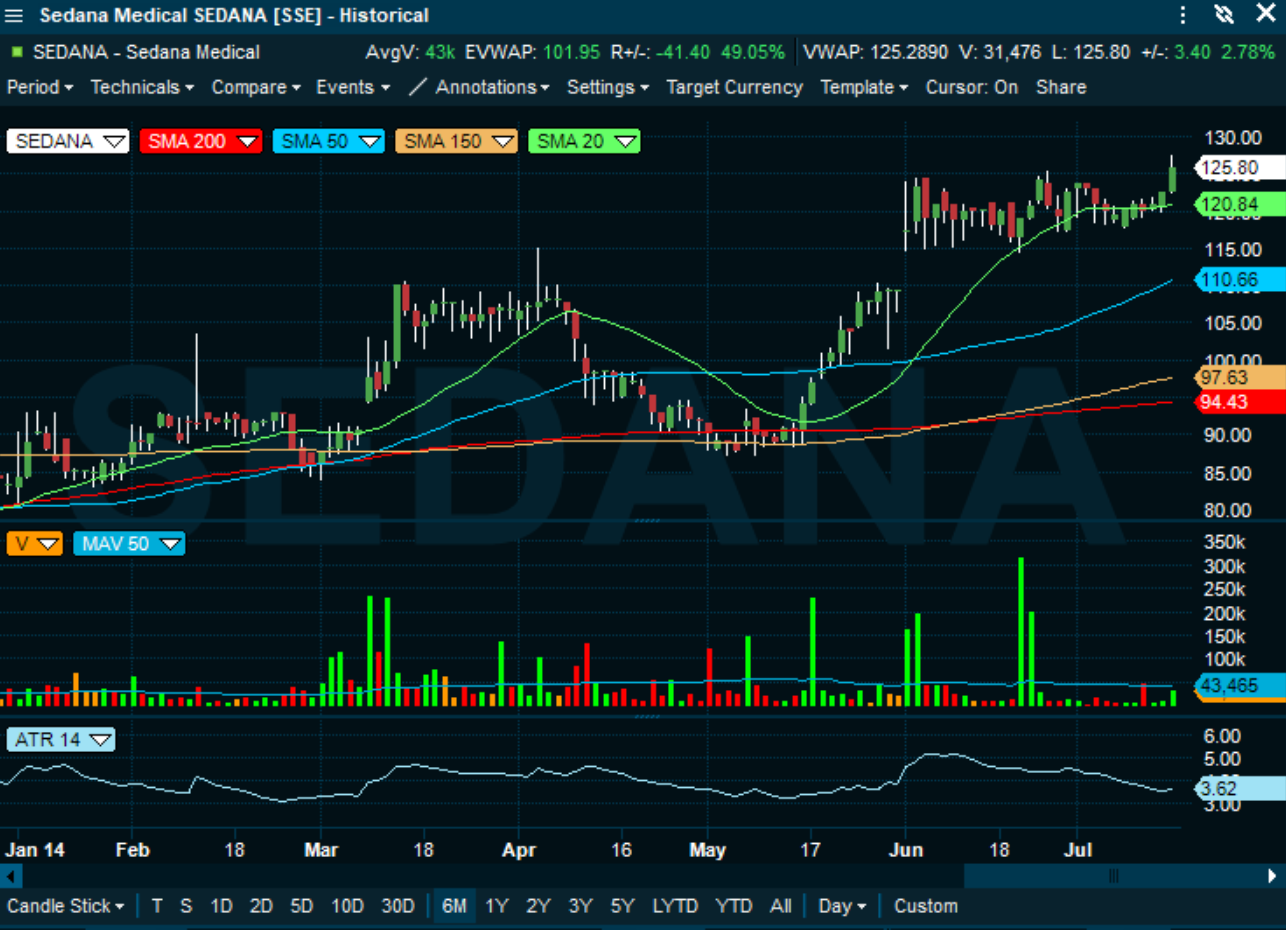Click the 97.63 SMA 150 axis label
The height and width of the screenshot is (930, 1286).
1240,377
